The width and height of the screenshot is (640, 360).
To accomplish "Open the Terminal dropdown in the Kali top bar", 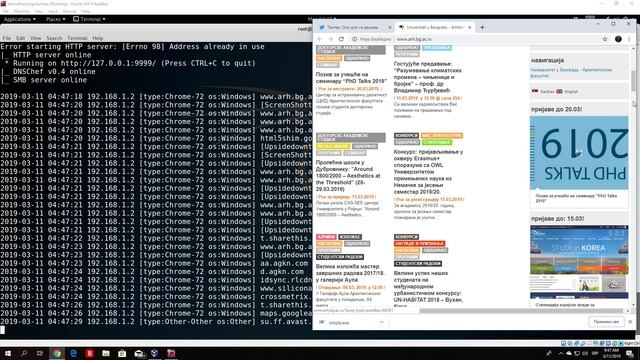I will 89,19.
